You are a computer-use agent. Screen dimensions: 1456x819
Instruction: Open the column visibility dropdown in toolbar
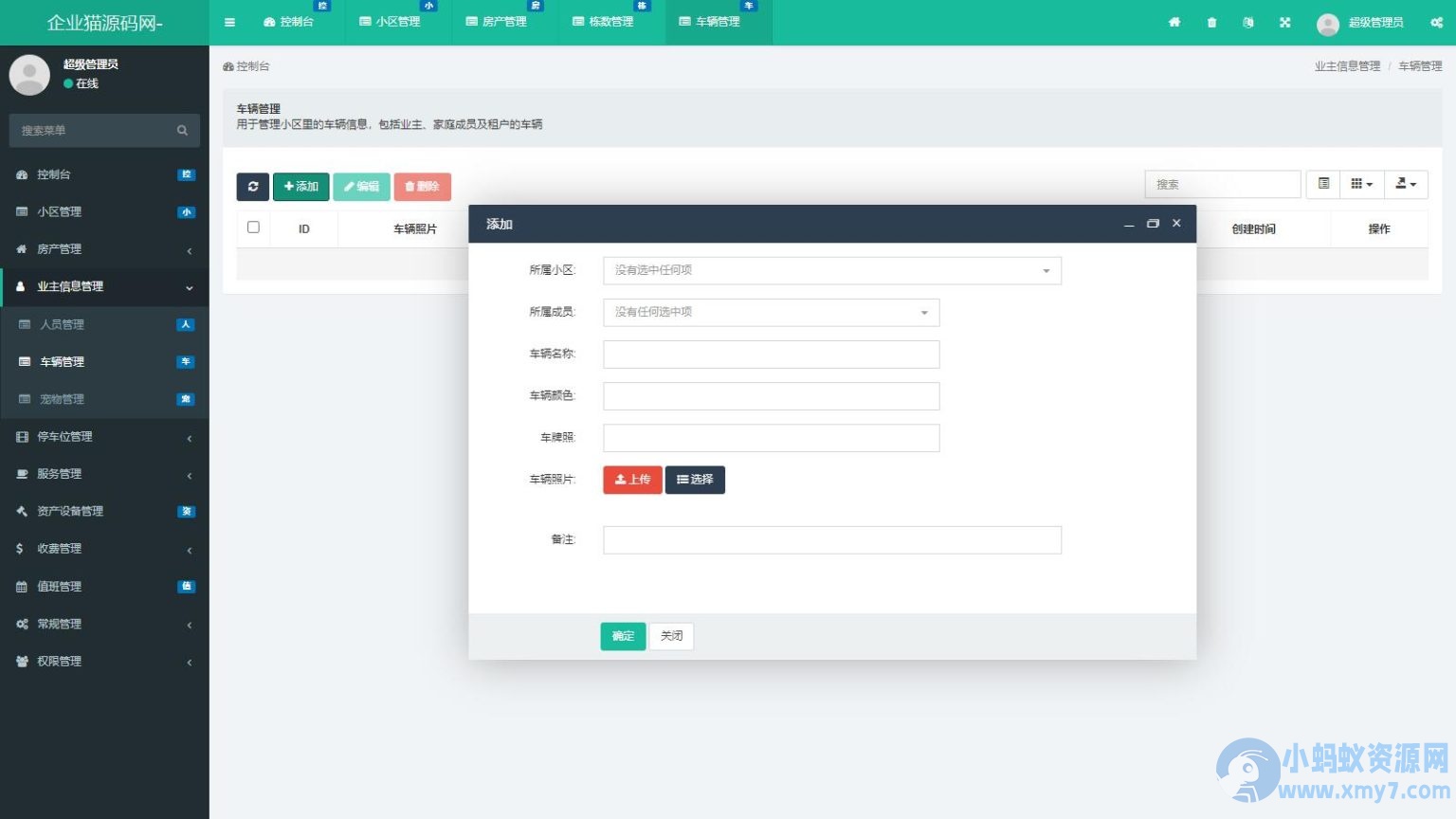tap(1361, 184)
